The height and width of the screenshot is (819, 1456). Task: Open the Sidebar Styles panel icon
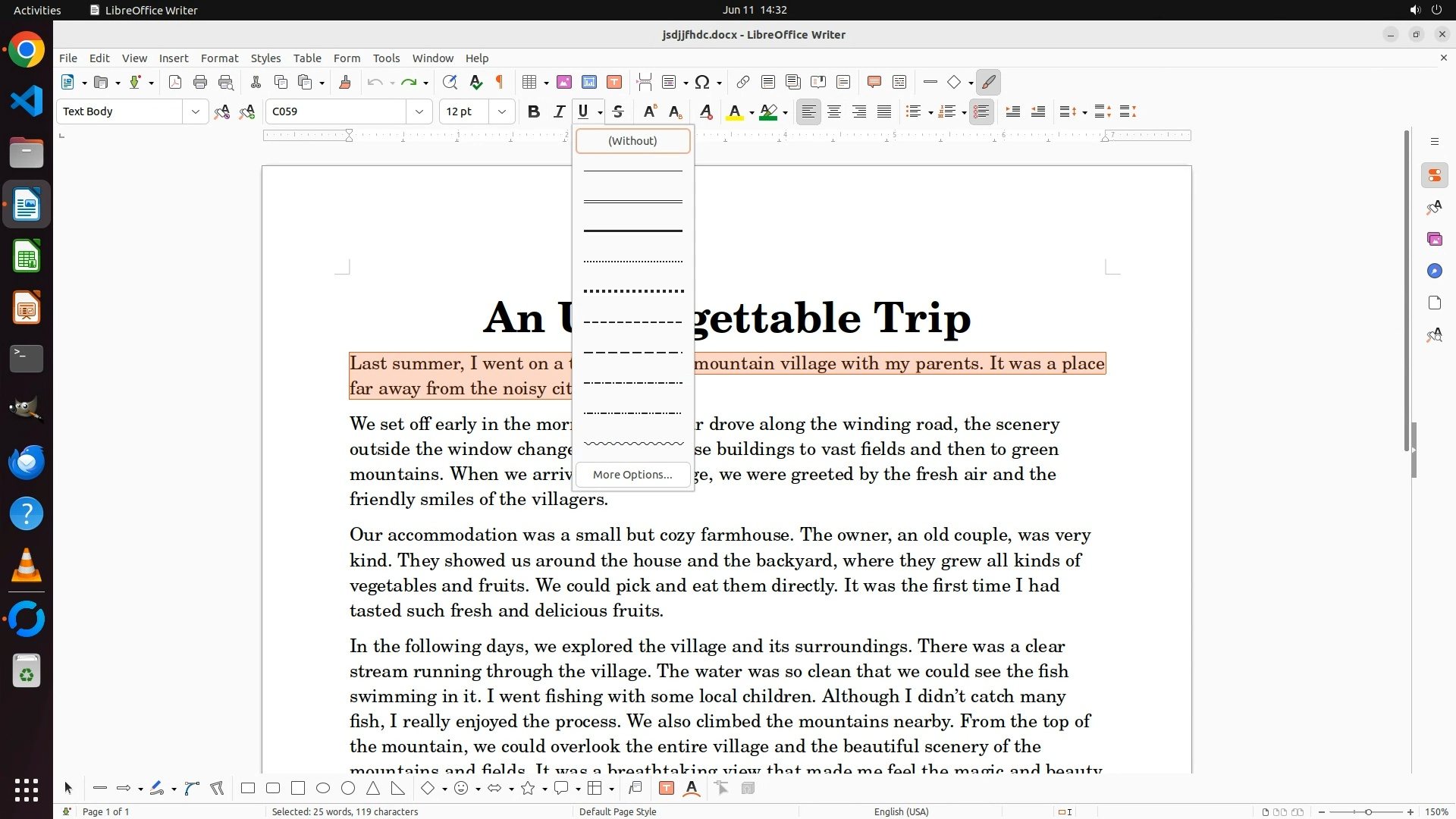click(1434, 208)
